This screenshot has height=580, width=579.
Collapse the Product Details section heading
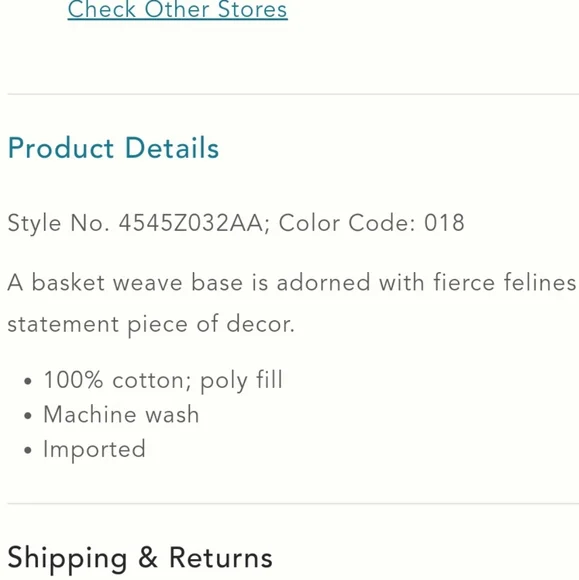click(113, 148)
